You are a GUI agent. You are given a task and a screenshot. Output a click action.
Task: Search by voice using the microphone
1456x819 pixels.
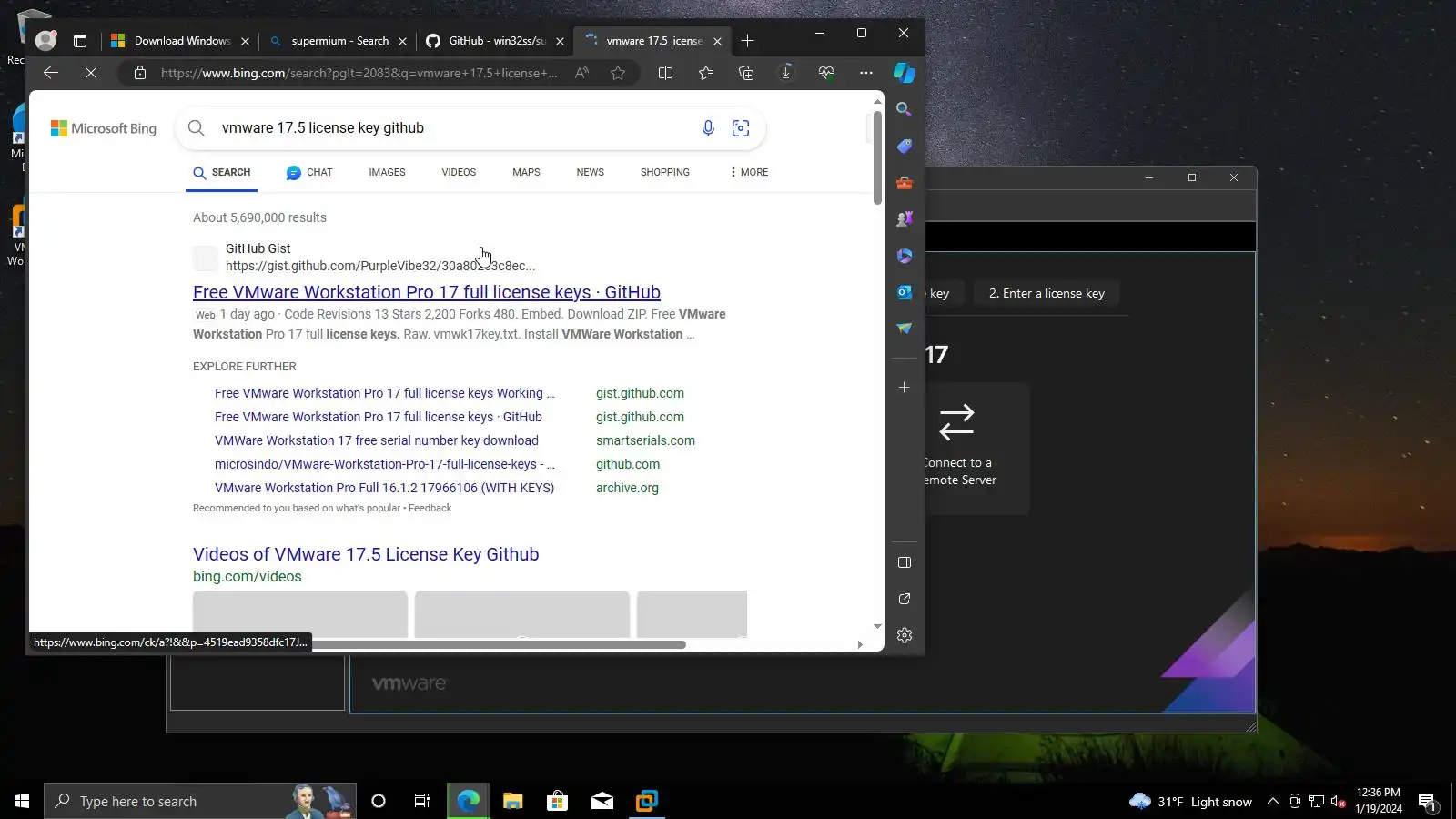[708, 128]
